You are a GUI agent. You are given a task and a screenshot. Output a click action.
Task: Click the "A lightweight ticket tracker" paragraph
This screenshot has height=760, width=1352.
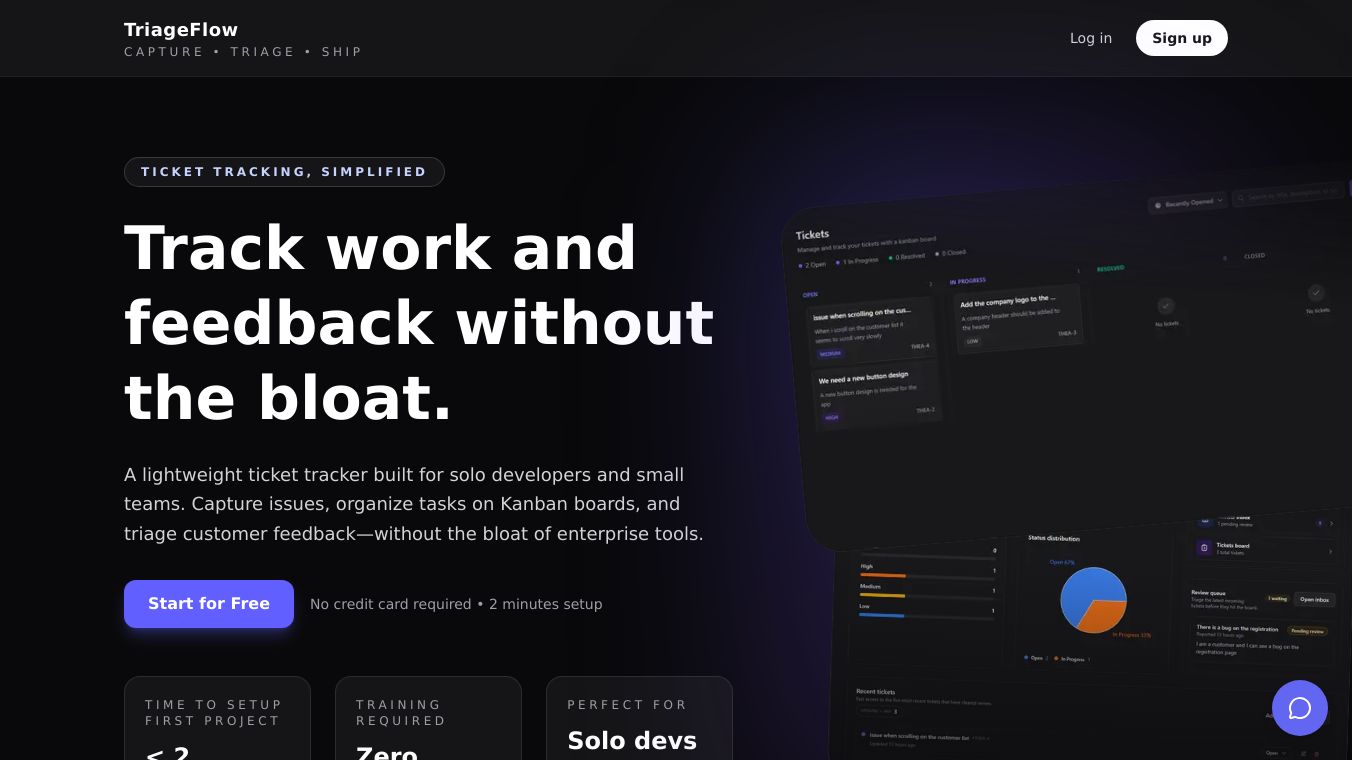[414, 504]
